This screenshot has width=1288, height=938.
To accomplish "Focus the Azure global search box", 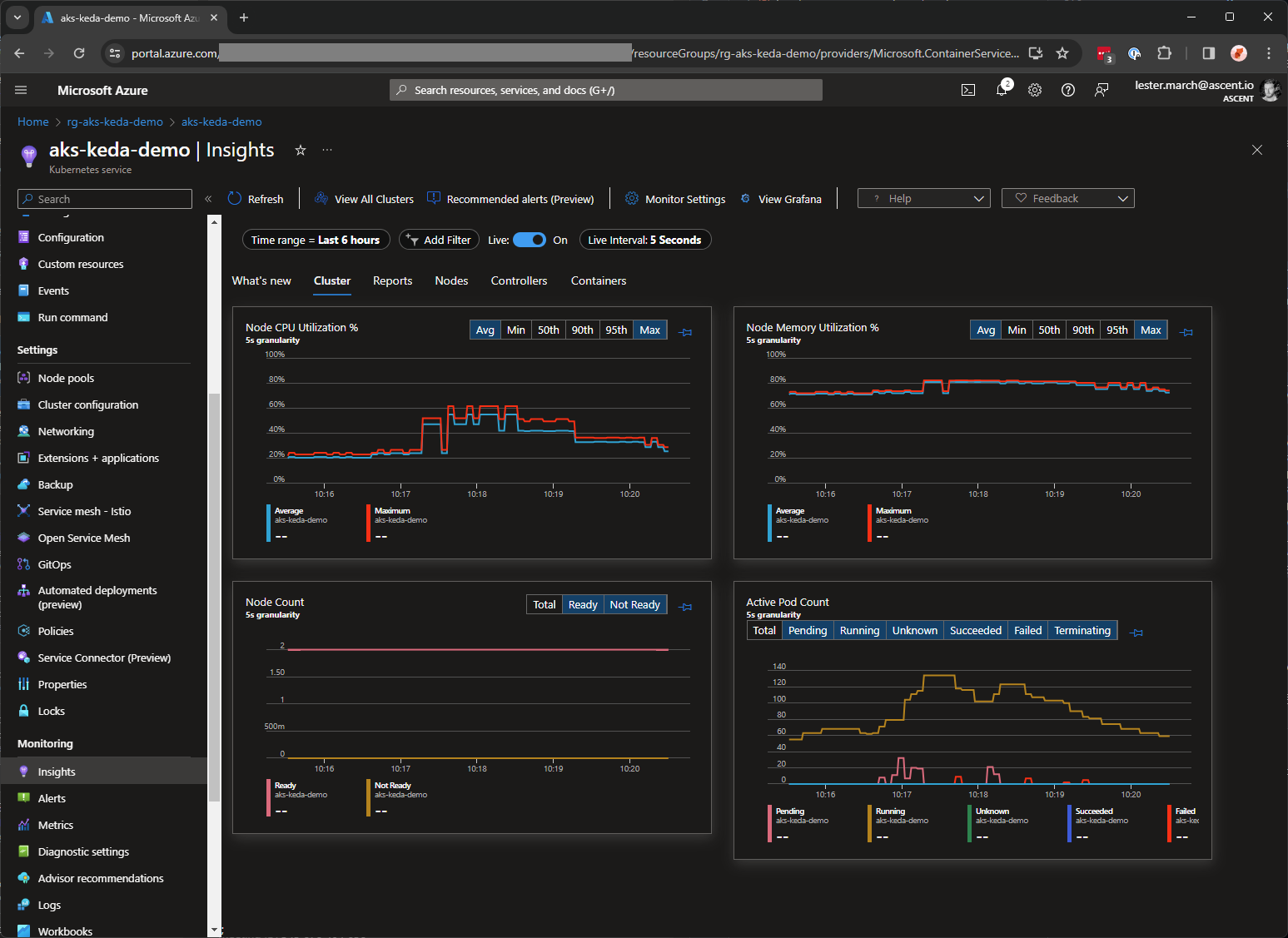I will pyautogui.click(x=606, y=90).
